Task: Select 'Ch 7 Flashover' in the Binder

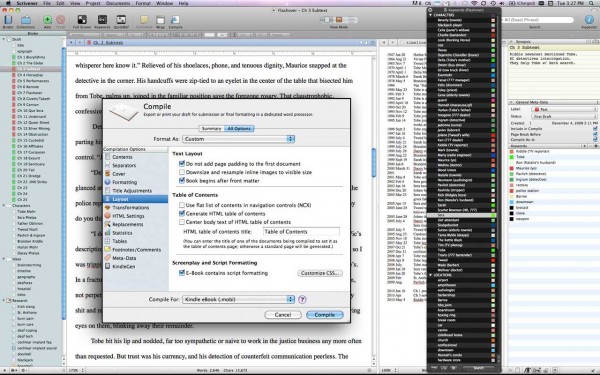Action: pos(29,93)
